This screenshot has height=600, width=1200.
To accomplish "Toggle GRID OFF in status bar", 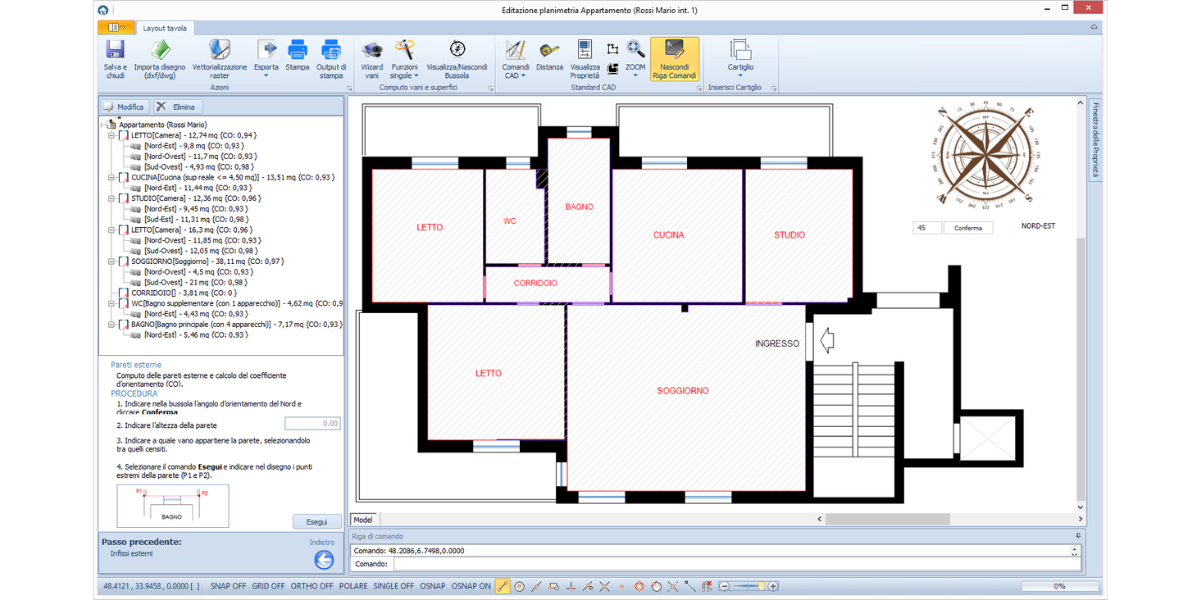I will point(268,586).
